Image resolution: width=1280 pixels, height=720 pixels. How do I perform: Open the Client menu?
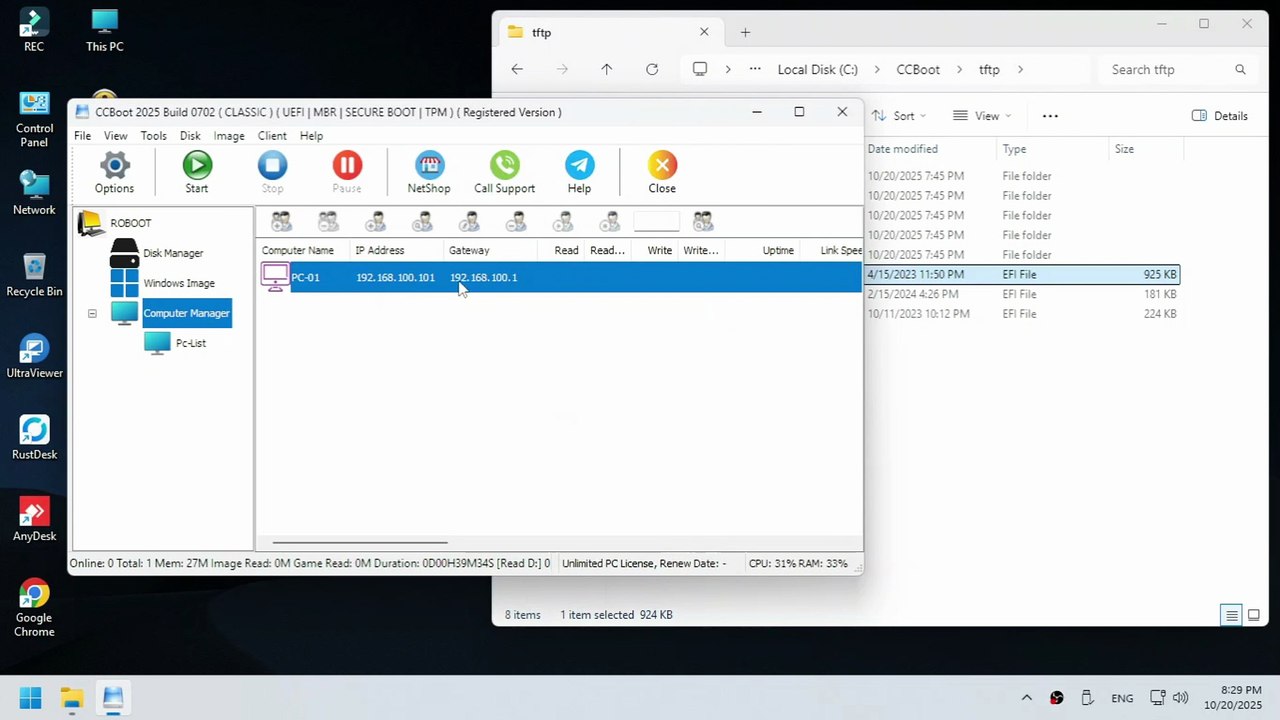pyautogui.click(x=272, y=136)
